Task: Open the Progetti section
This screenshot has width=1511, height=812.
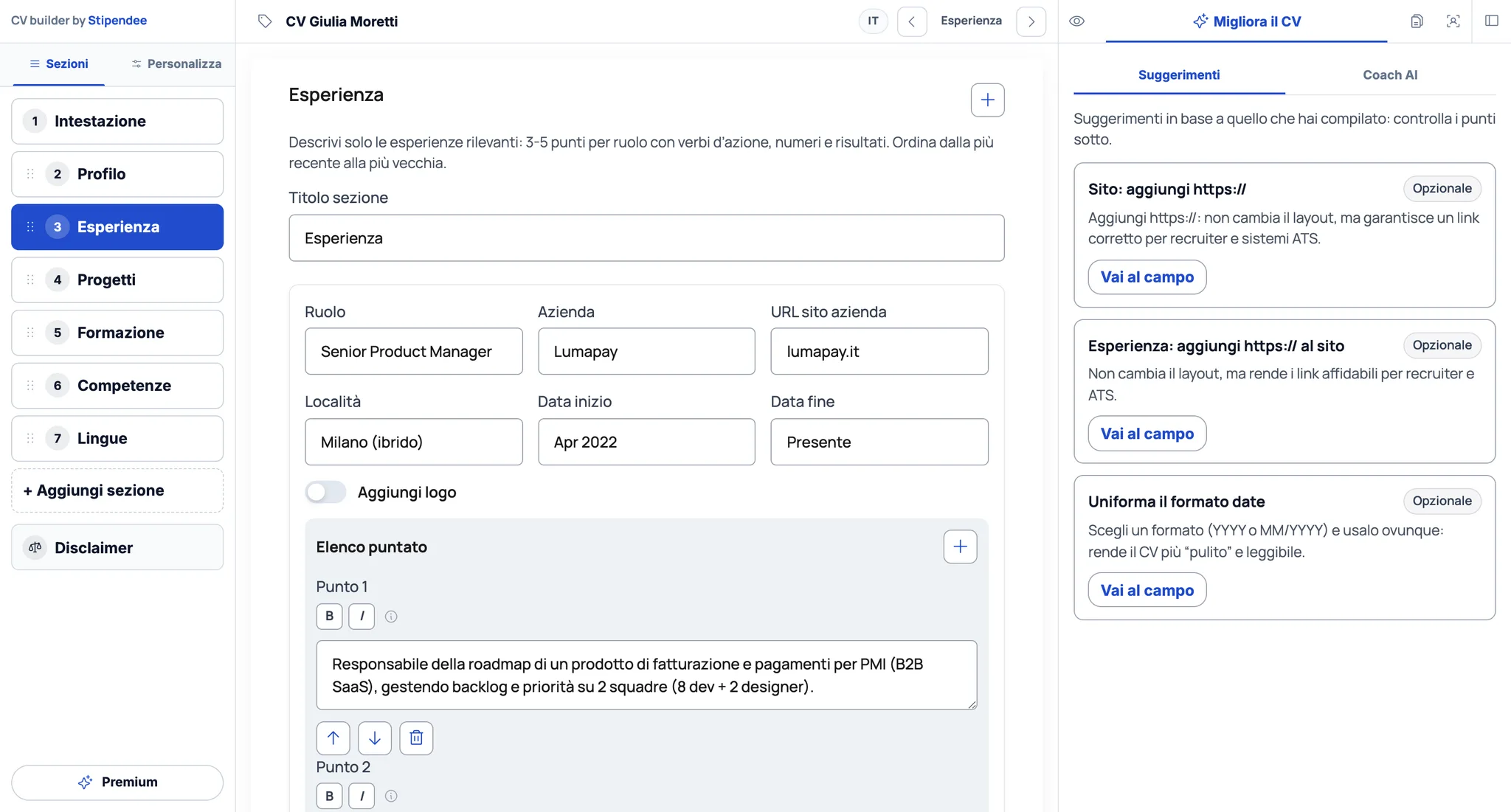Action: [117, 280]
